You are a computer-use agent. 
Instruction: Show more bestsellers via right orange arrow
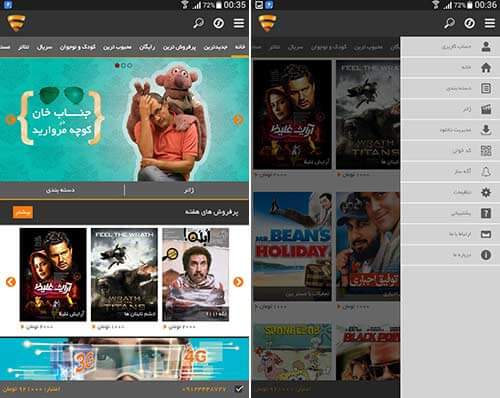click(238, 282)
